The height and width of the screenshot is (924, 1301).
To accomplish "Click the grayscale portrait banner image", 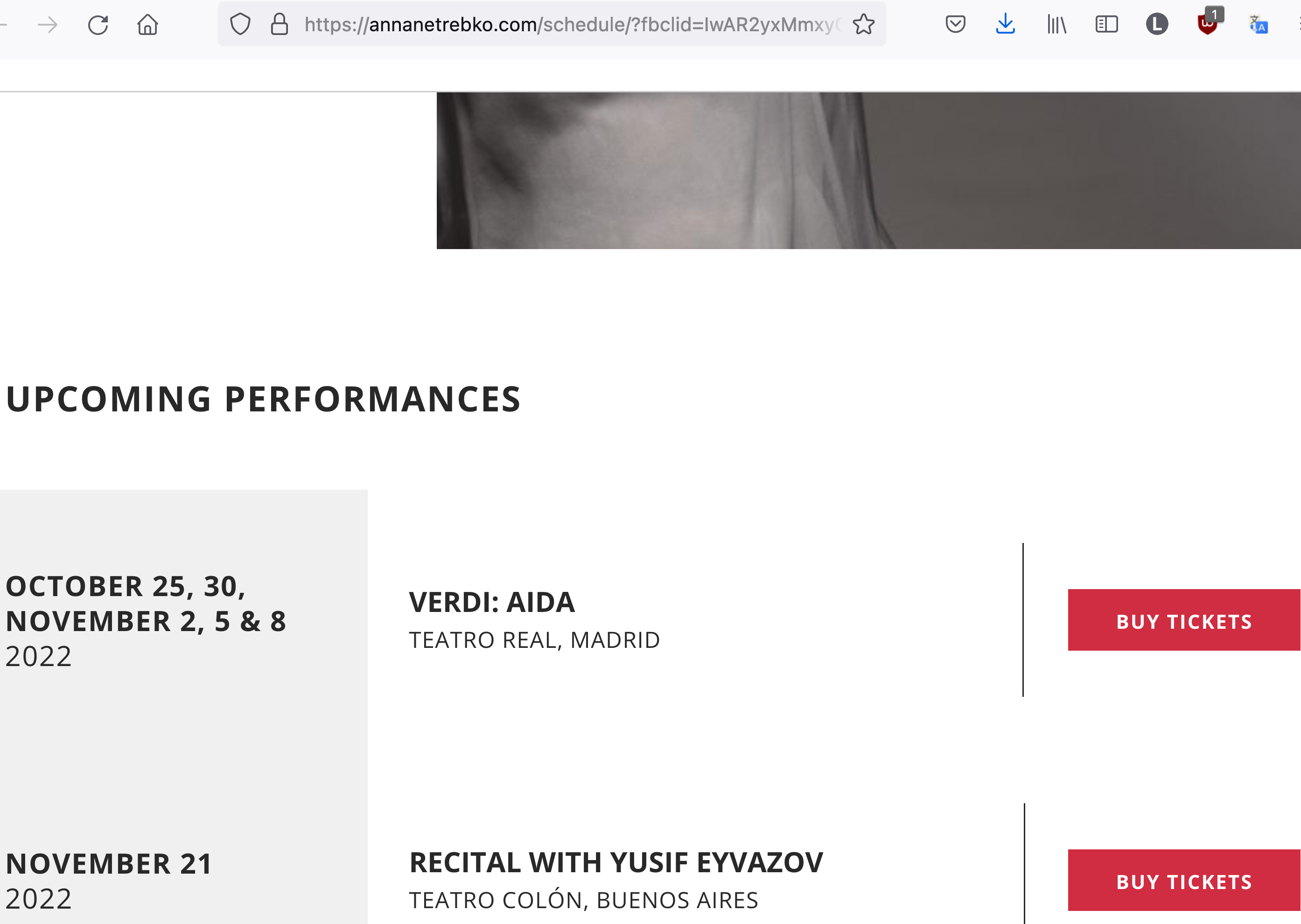I will click(x=868, y=171).
